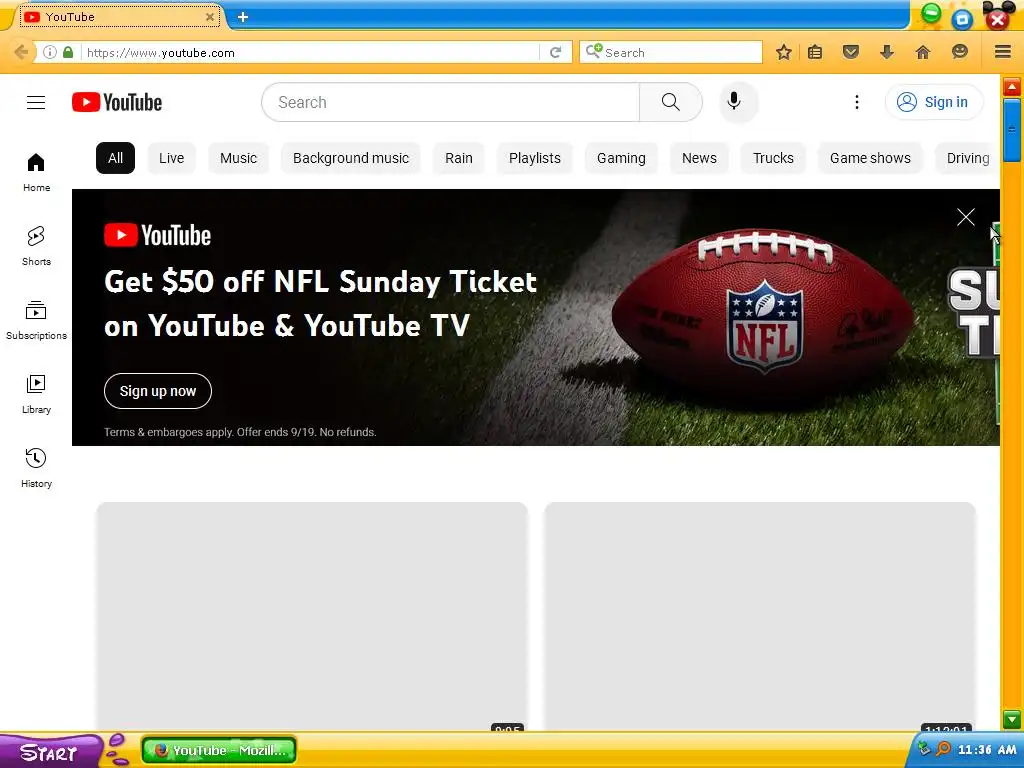This screenshot has height=768, width=1024.
Task: Show site information icon in the address bar
Action: tap(50, 52)
